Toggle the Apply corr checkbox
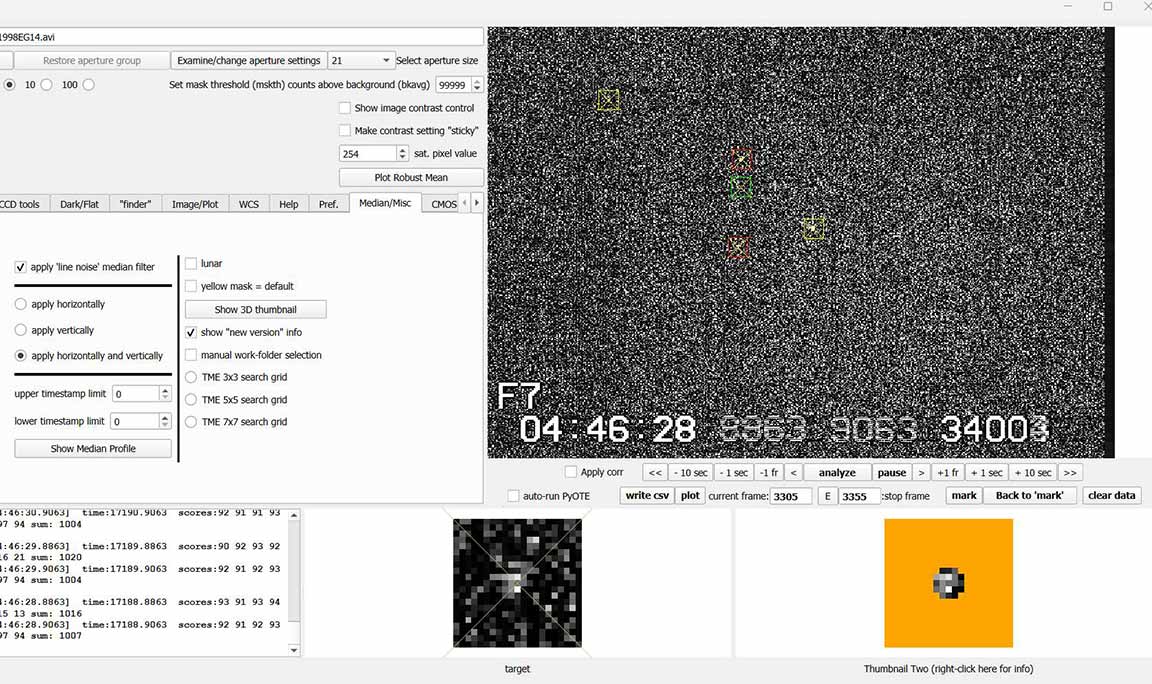1152x684 pixels. pyautogui.click(x=571, y=472)
